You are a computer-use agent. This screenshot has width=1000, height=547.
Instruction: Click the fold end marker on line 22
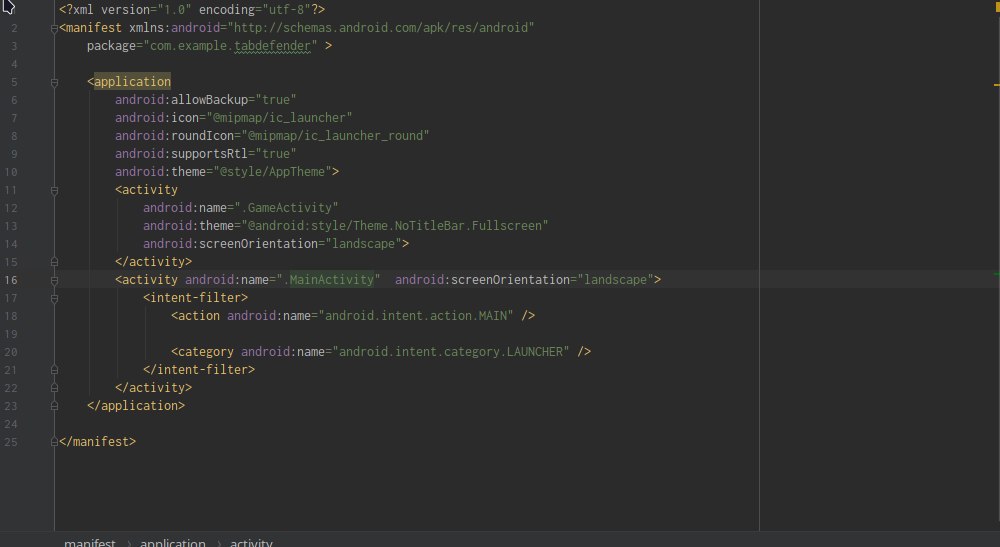tap(54, 388)
